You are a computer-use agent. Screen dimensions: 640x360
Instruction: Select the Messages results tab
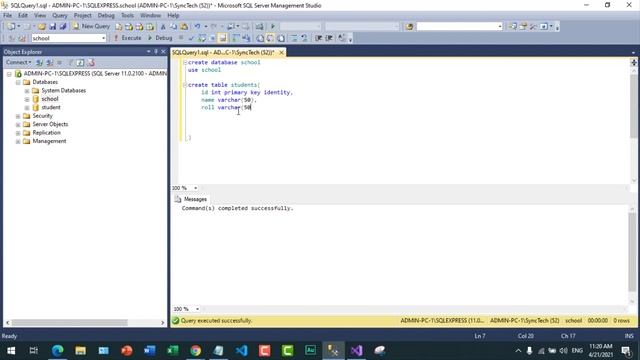coord(191,199)
